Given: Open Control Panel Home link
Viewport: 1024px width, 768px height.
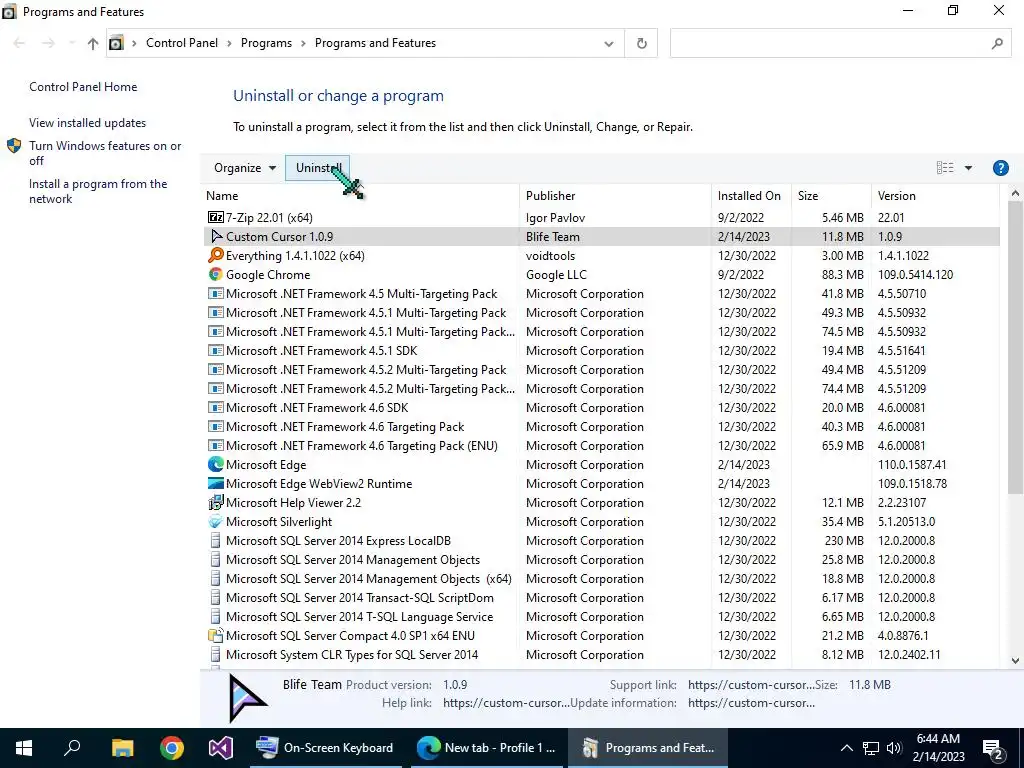Looking at the screenshot, I should 83,87.
